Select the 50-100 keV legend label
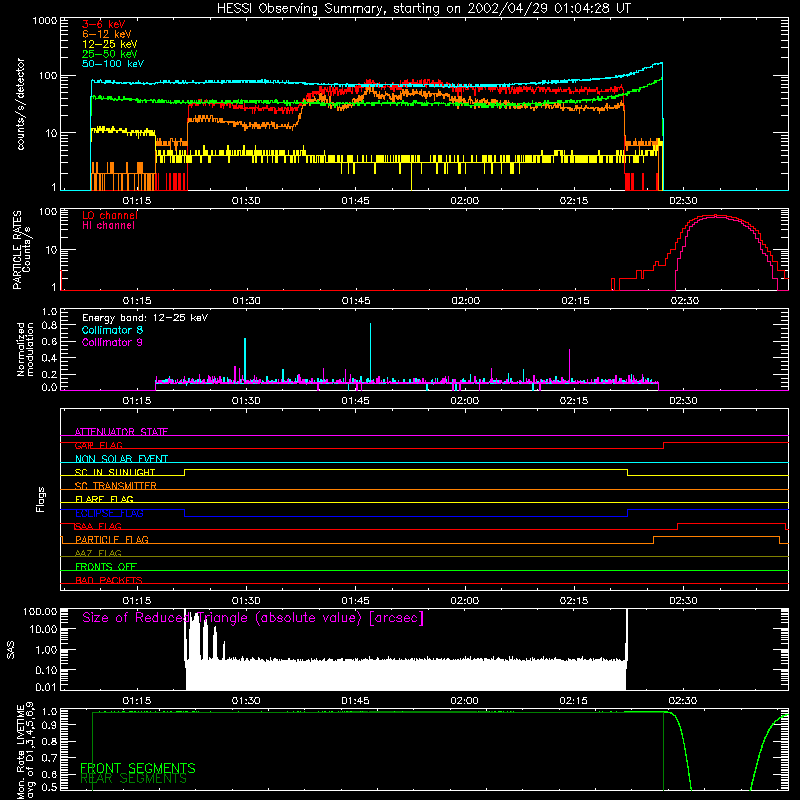 [x=113, y=64]
